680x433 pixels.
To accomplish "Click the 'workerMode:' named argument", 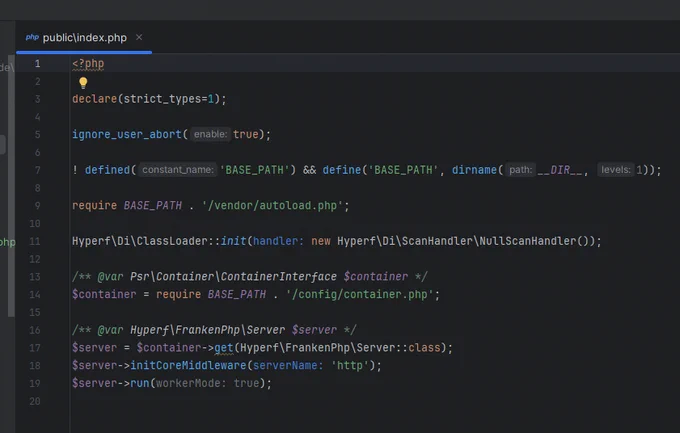I will (x=191, y=384).
